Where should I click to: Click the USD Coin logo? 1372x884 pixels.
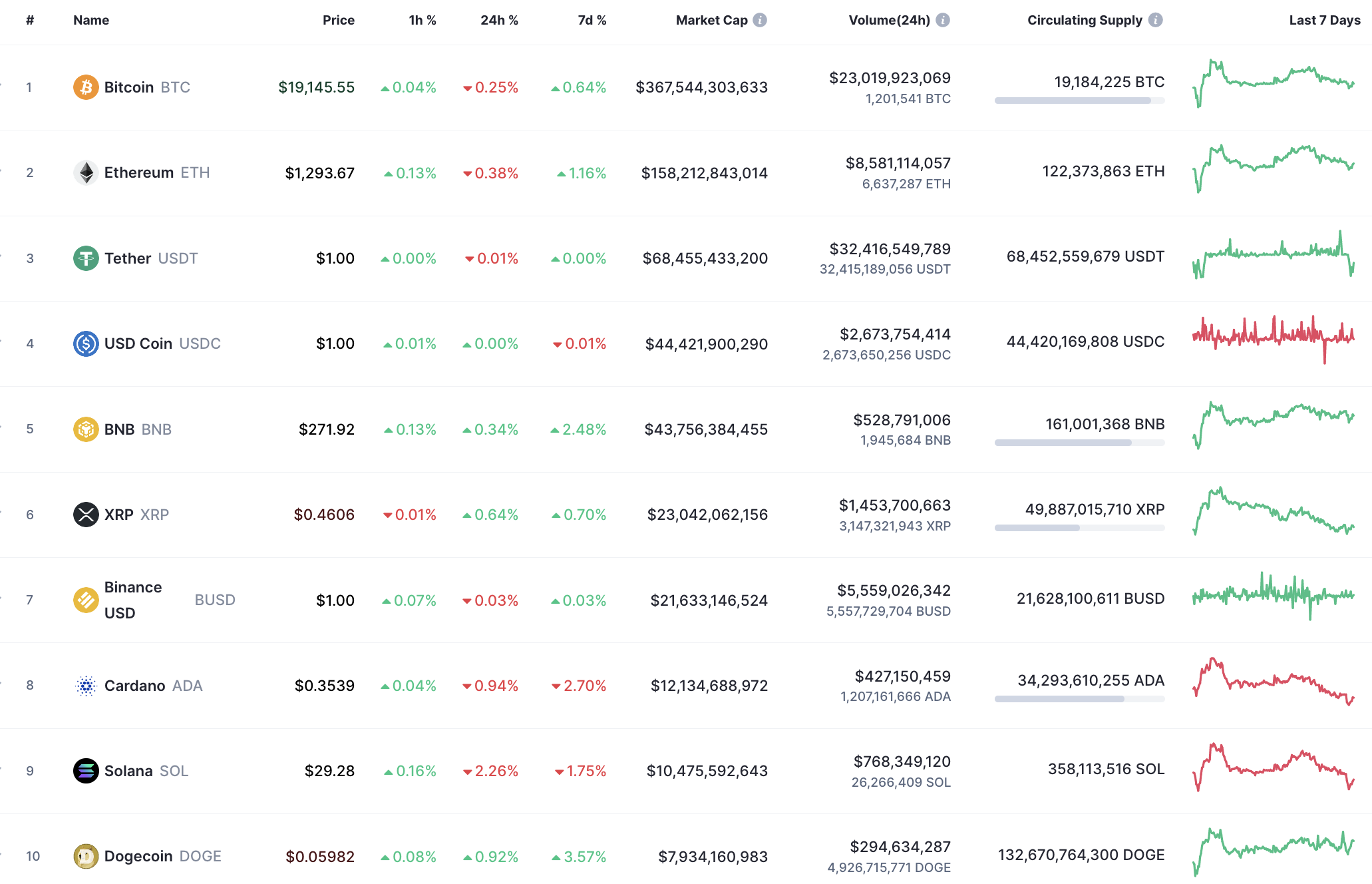click(x=85, y=343)
